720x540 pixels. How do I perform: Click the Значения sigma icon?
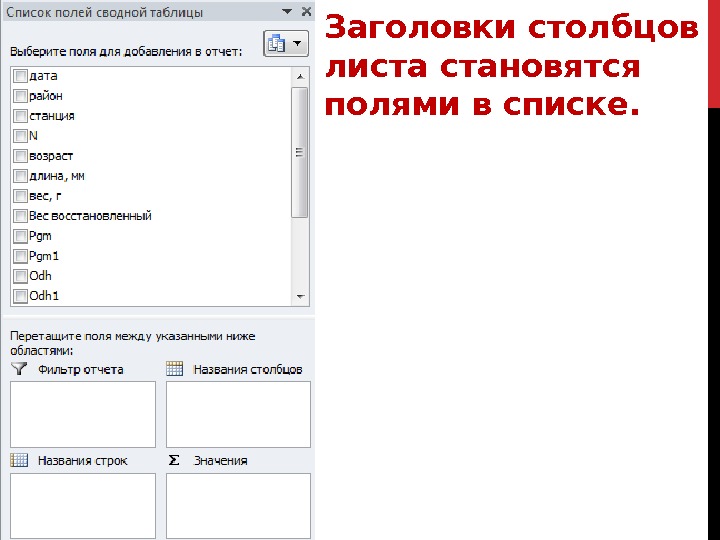(x=174, y=460)
